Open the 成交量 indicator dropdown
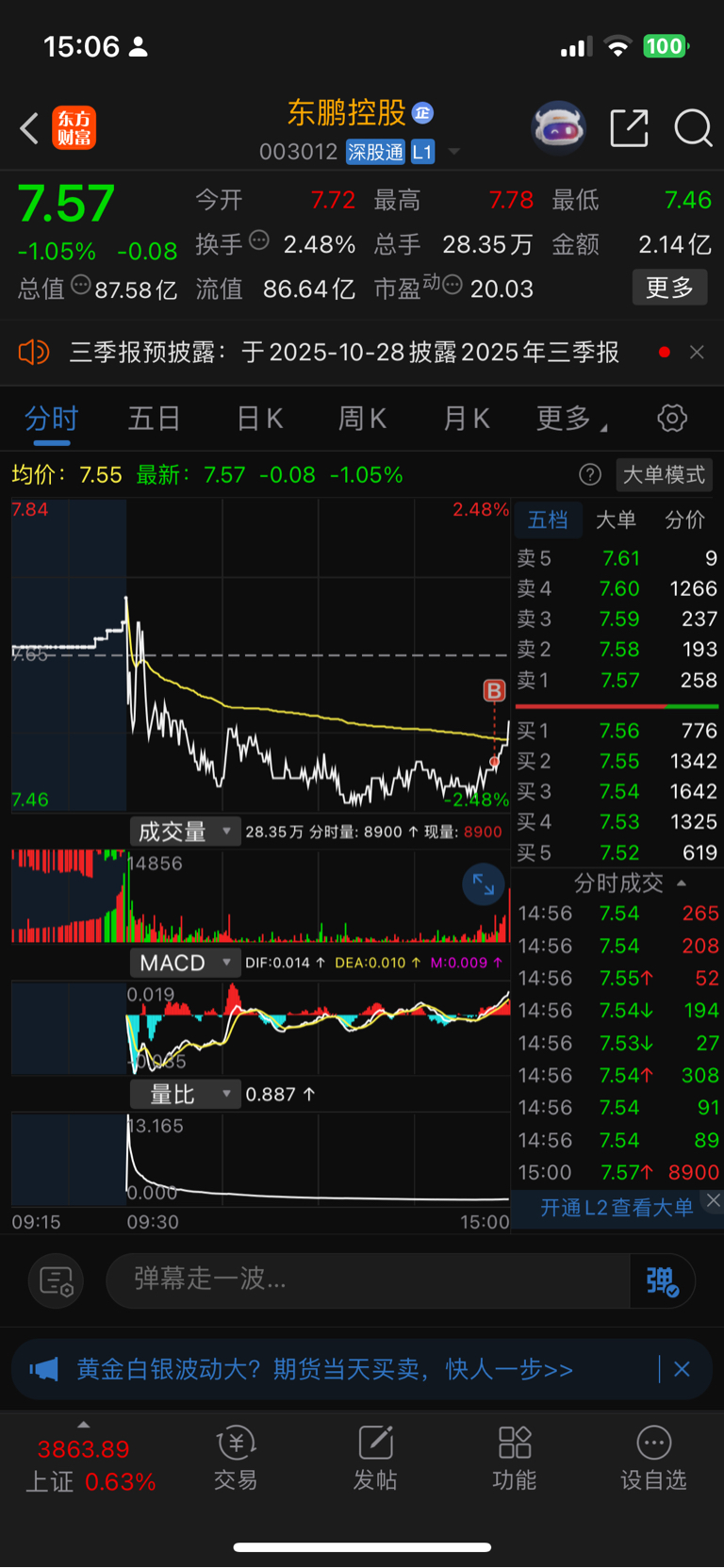 pos(185,832)
